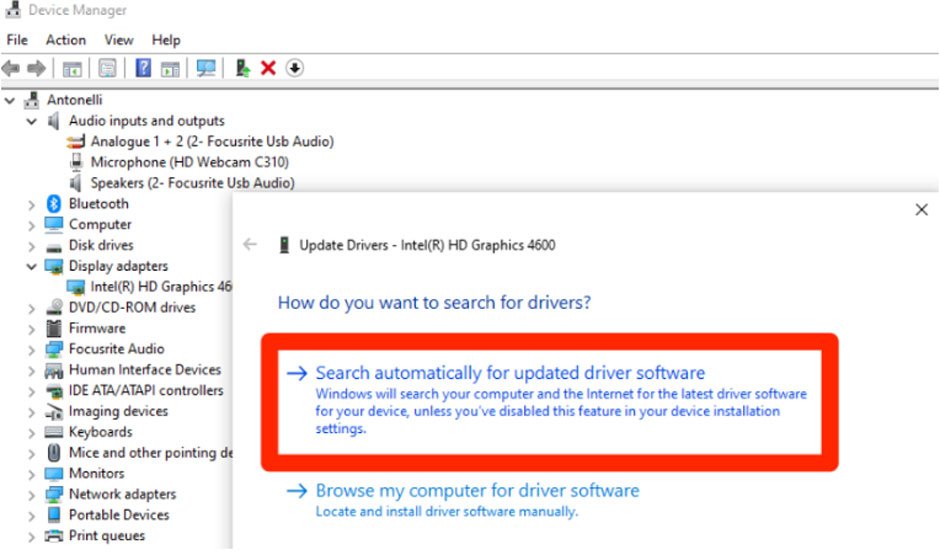Expand the Network adapters chevron
Screen dimensions: 940x555
[31, 495]
